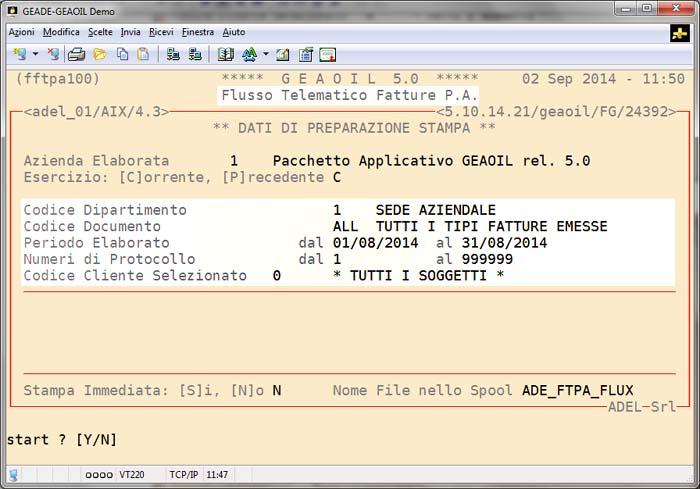Click the Stampa Immediata N value field
The height and width of the screenshot is (489, 700).
pos(277,391)
